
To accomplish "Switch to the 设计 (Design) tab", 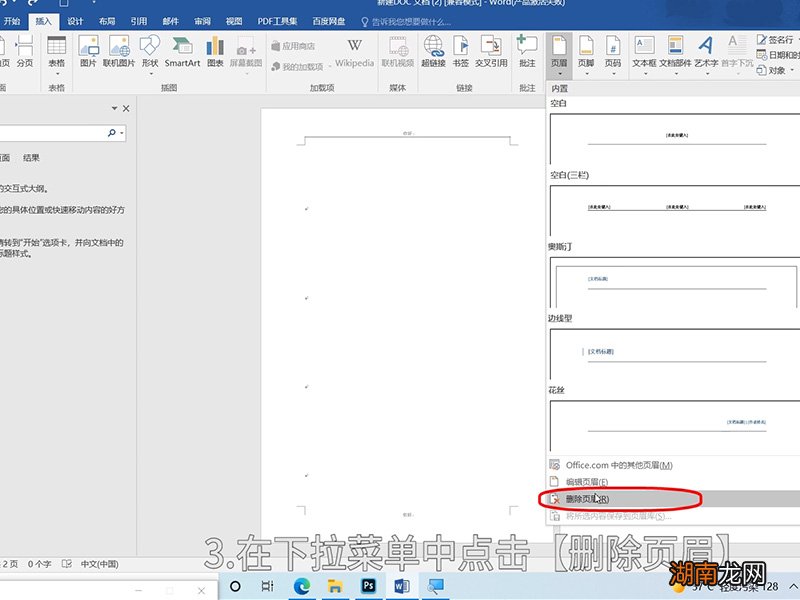I will click(75, 20).
